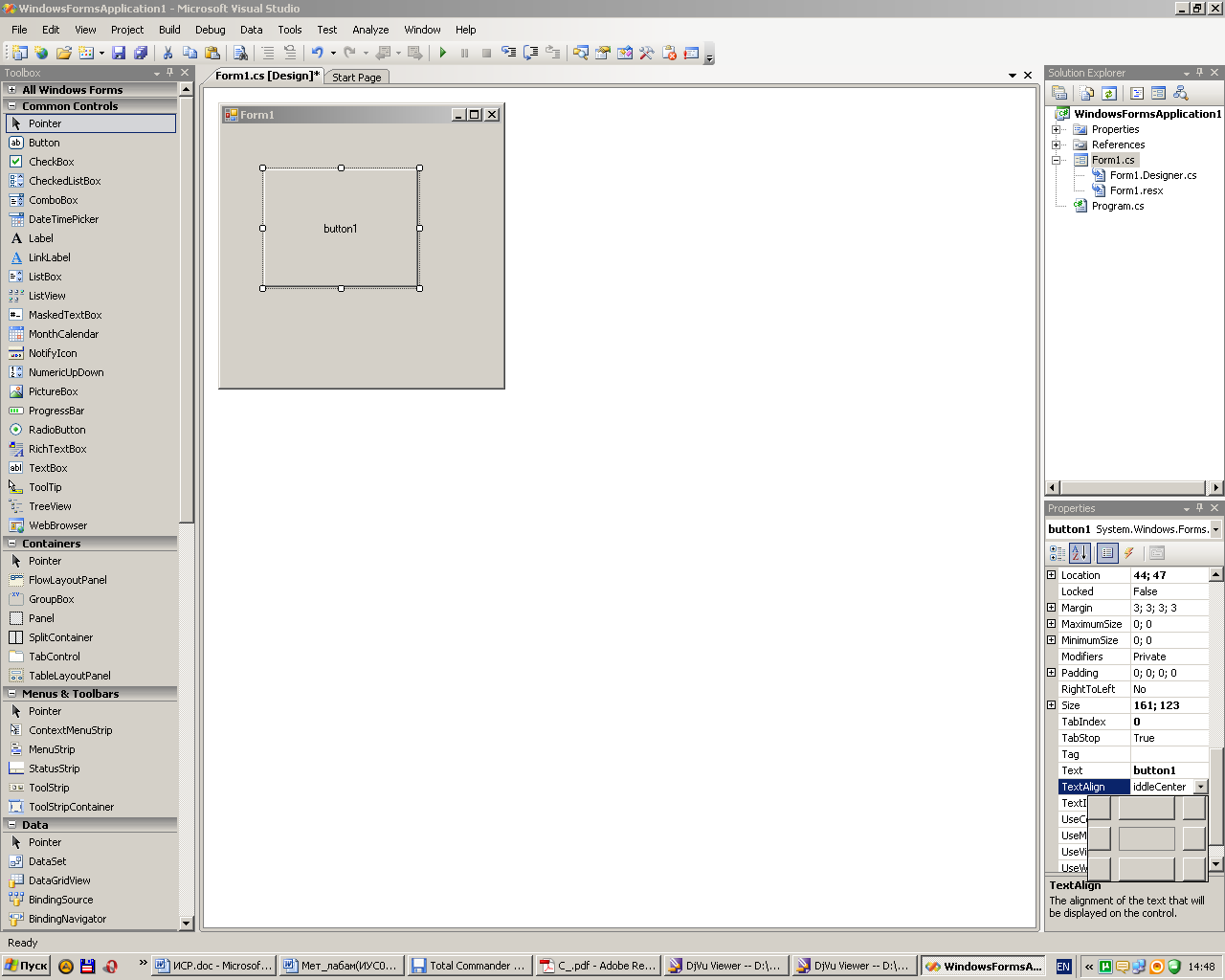Click the Undo arrow icon
This screenshot has width=1225, height=980.
317,53
